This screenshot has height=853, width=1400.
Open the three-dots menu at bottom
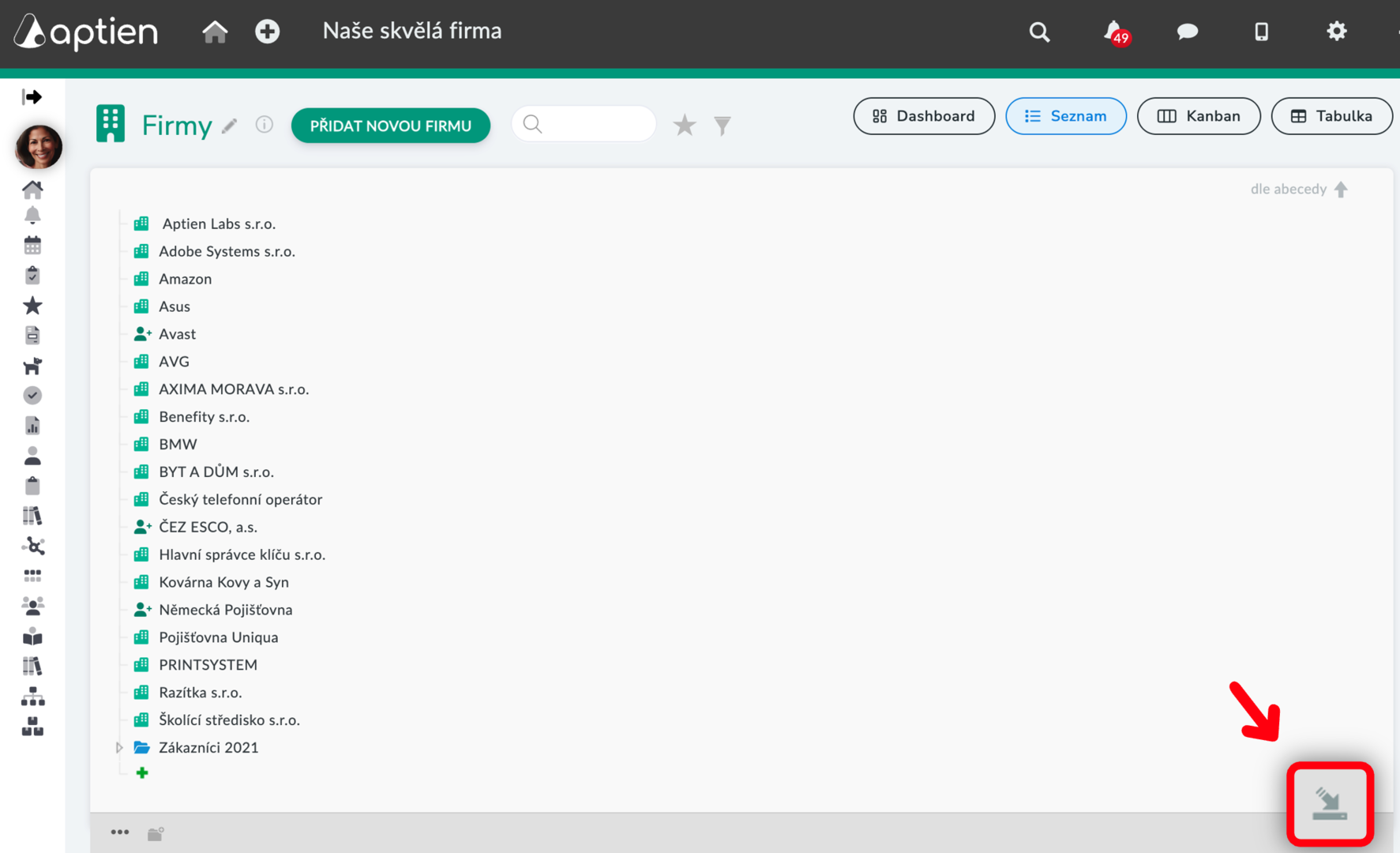click(120, 832)
